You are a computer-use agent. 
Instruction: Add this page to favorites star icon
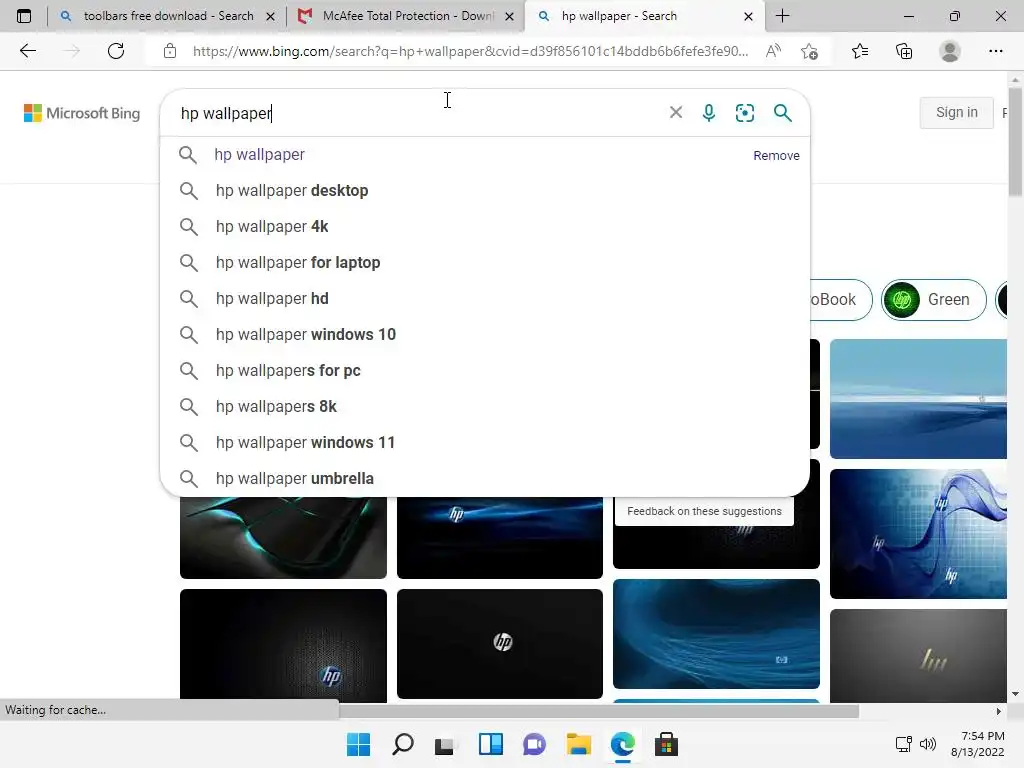[809, 51]
